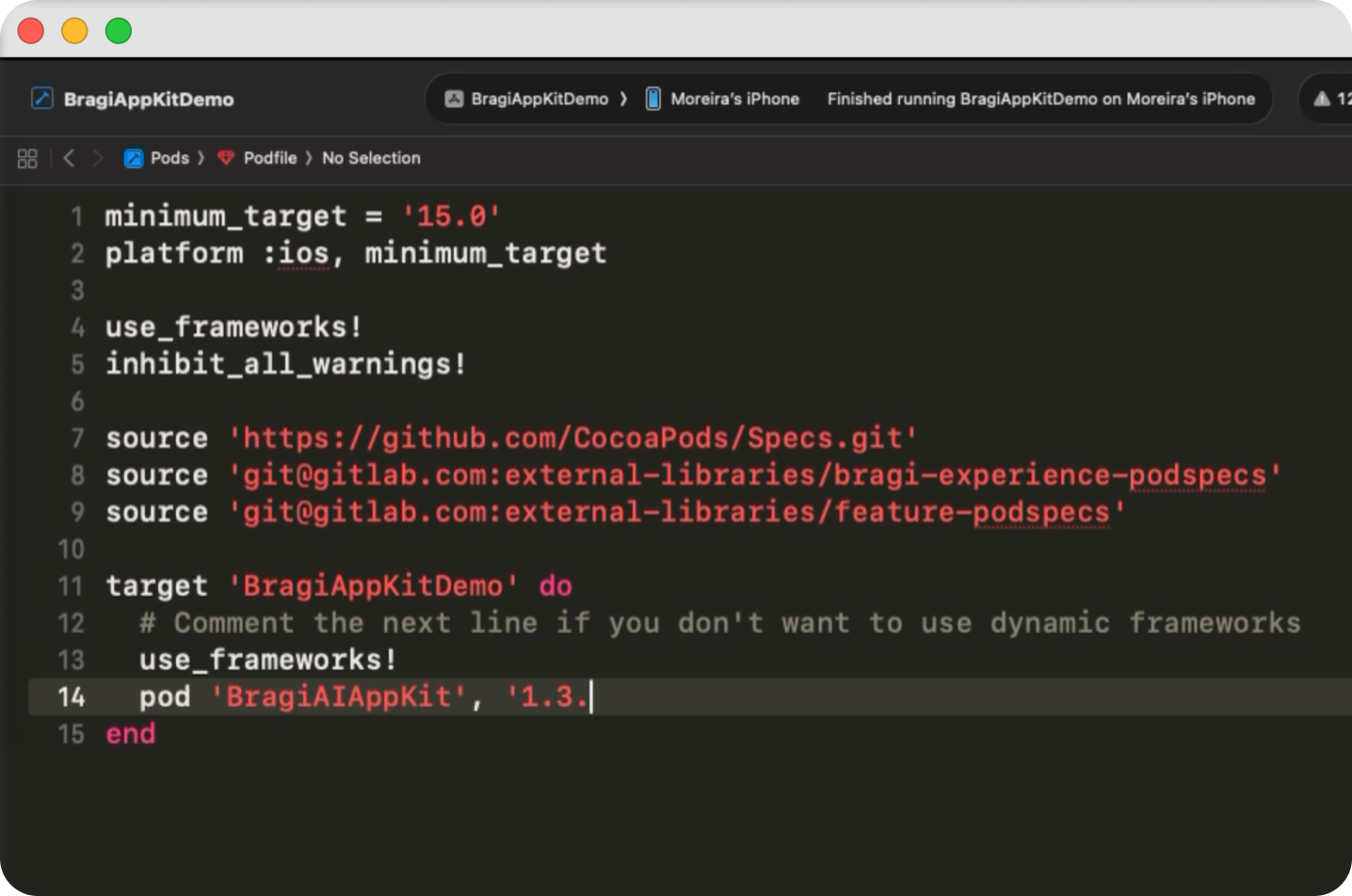The image size is (1352, 896).
Task: Click the red Podfile ruby icon
Action: 226,158
